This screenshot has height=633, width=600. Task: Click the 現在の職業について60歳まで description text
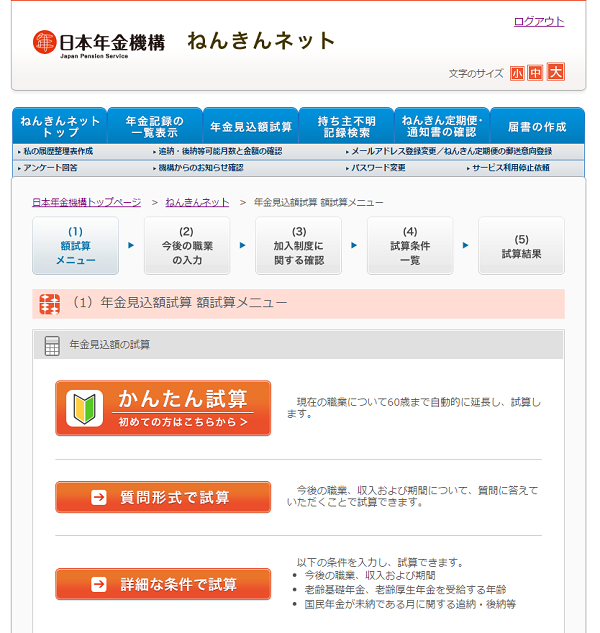(413, 408)
